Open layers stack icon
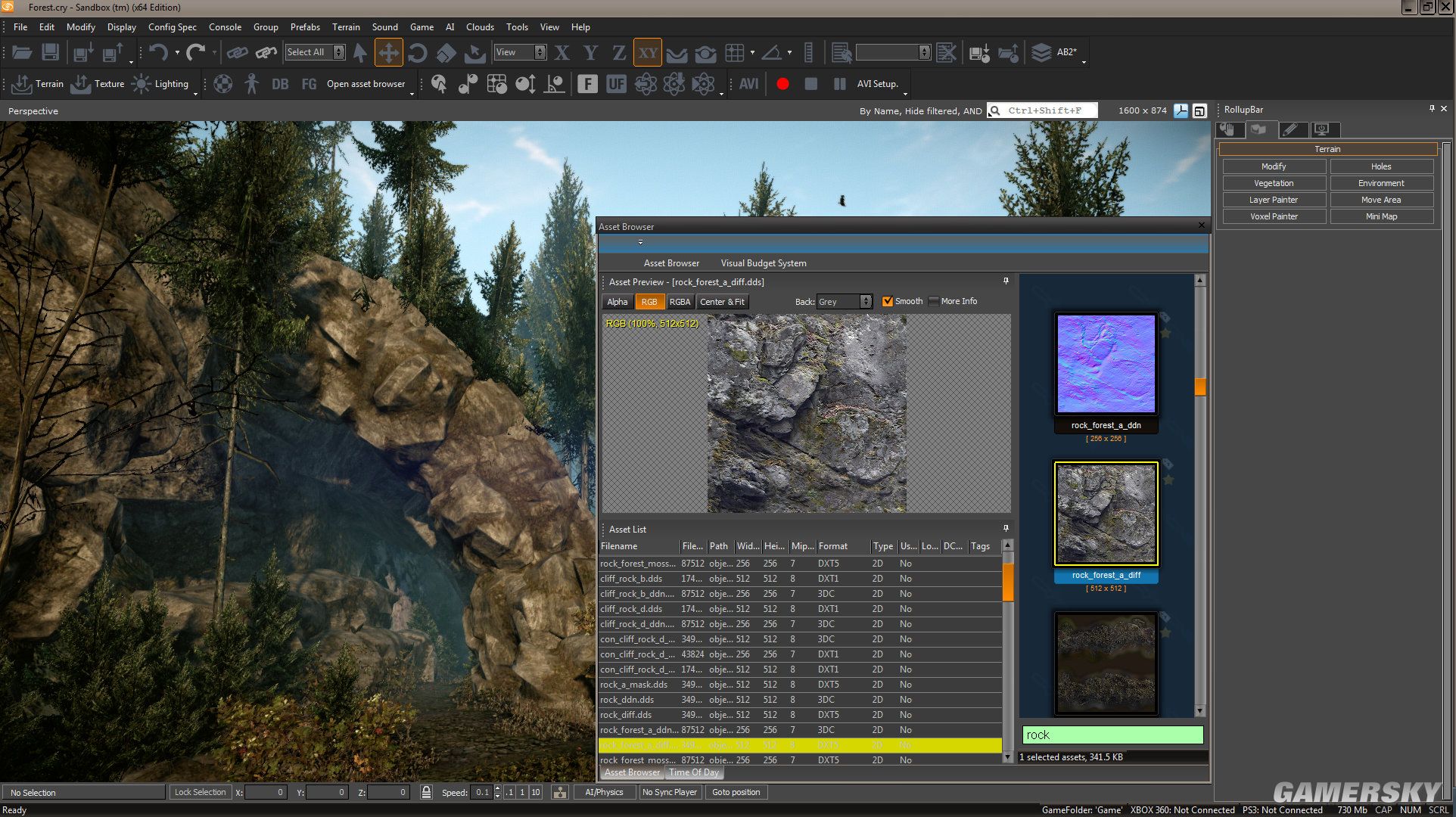The image size is (1456, 817). pos(1041,52)
